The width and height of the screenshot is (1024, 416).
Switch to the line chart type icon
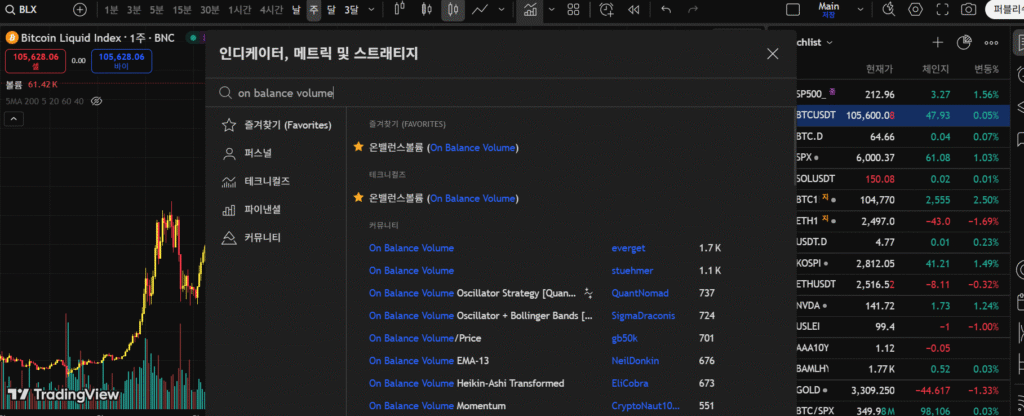click(481, 10)
